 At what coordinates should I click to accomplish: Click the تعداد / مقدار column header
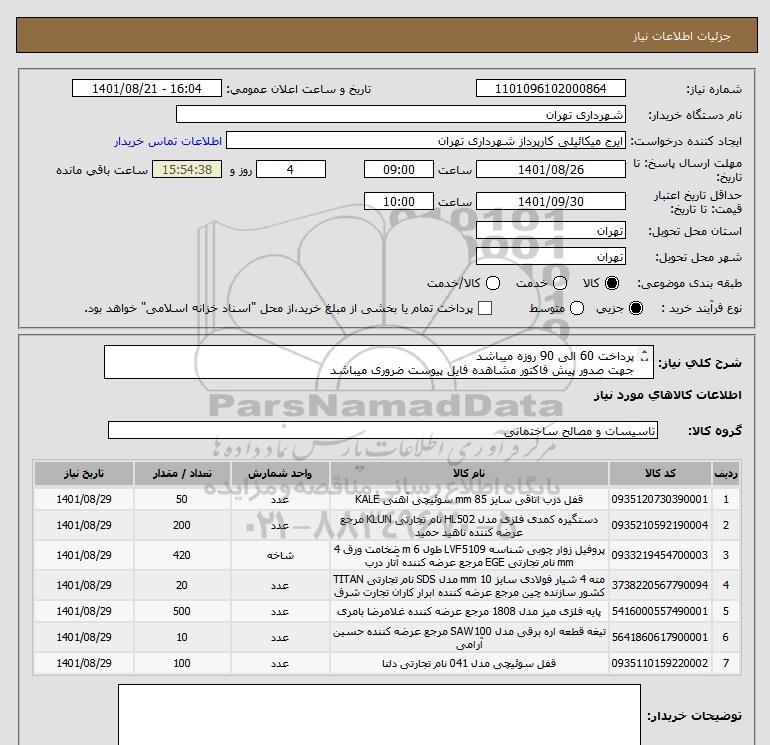[x=182, y=473]
